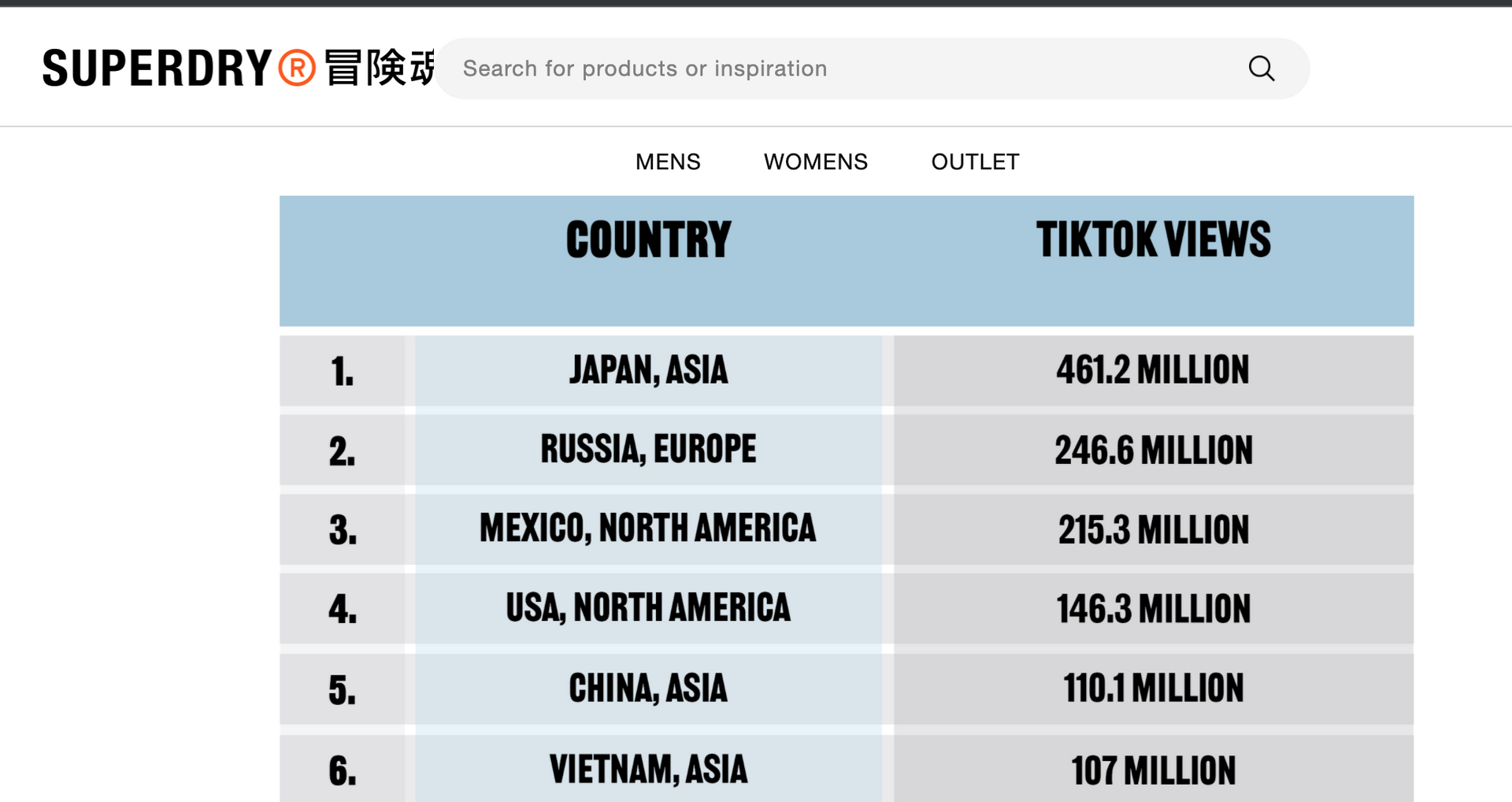
Task: Click the 146.3 MILLION value
Action: coord(1154,609)
